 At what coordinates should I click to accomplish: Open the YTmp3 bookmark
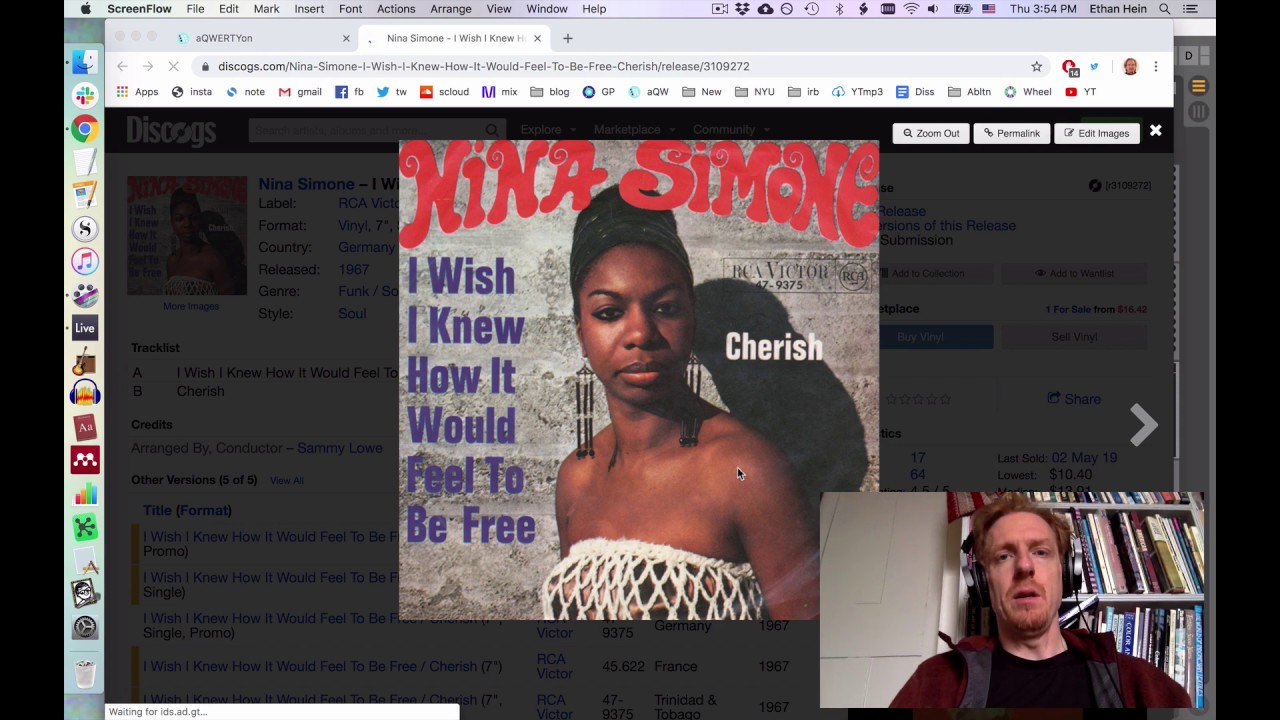coord(857,91)
